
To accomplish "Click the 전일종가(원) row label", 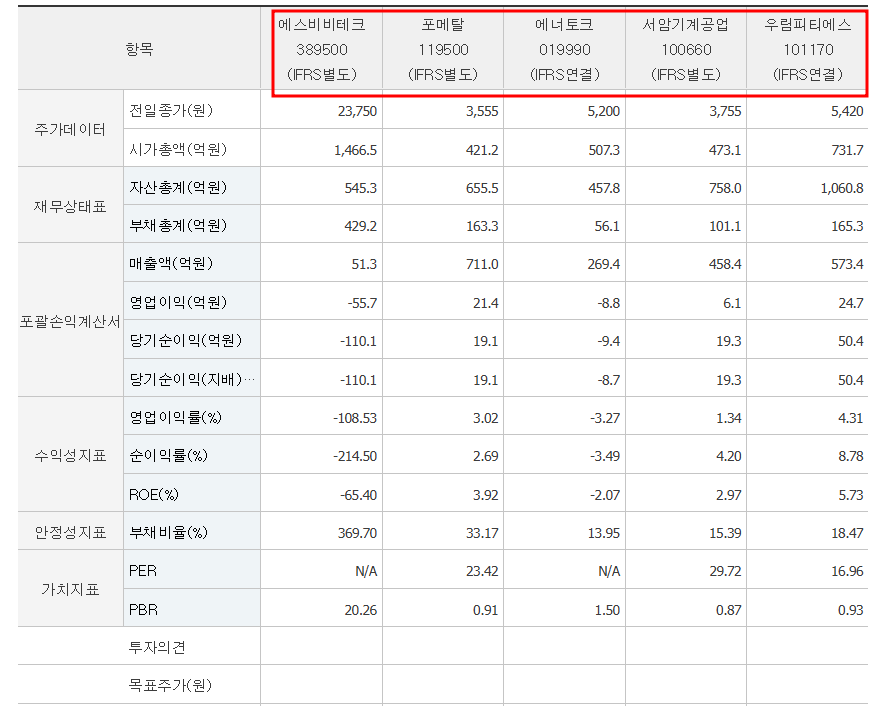I will [171, 110].
